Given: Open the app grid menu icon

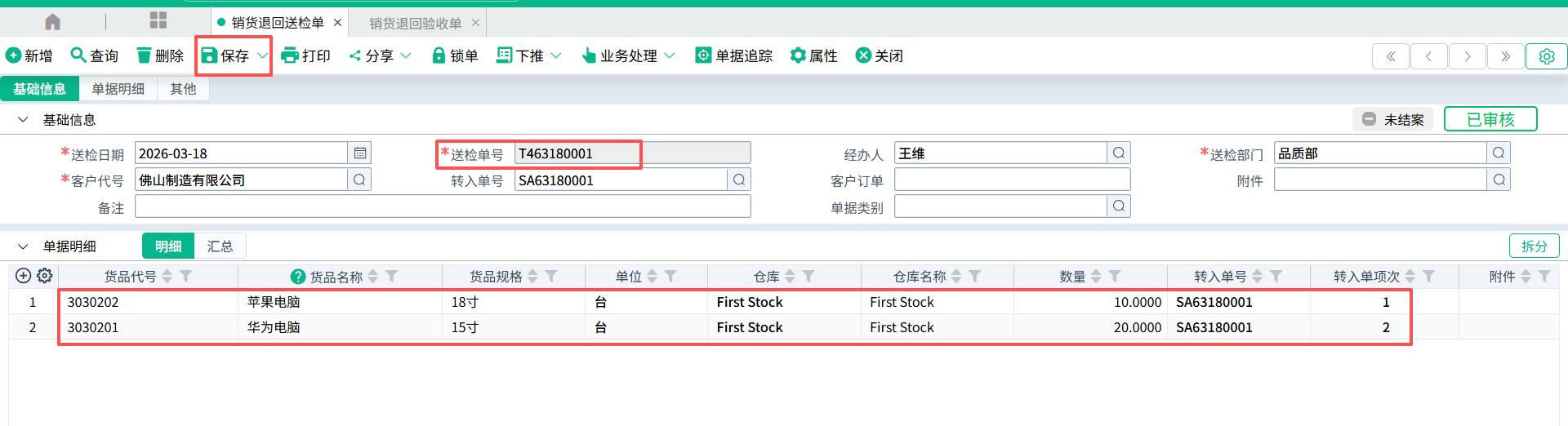Looking at the screenshot, I should click(158, 21).
